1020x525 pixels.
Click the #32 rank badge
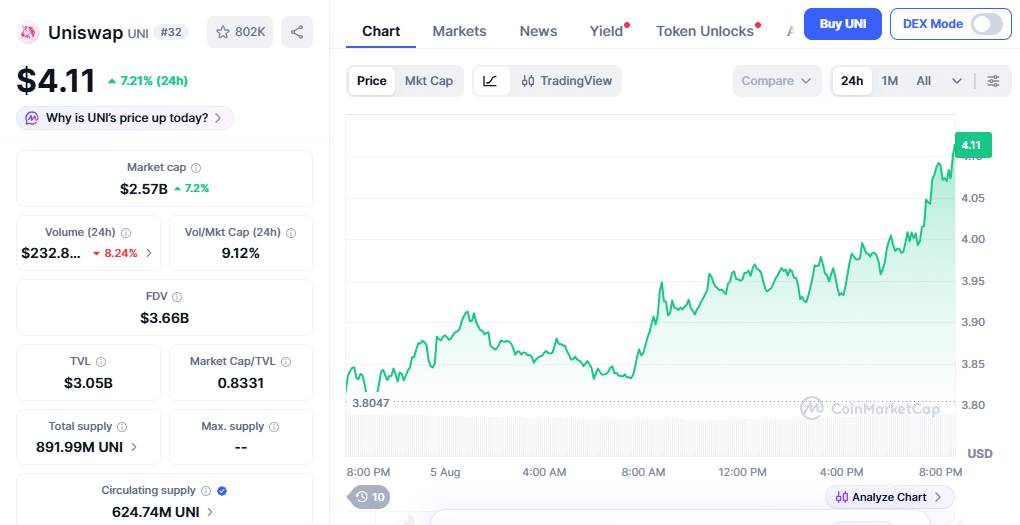coord(170,32)
